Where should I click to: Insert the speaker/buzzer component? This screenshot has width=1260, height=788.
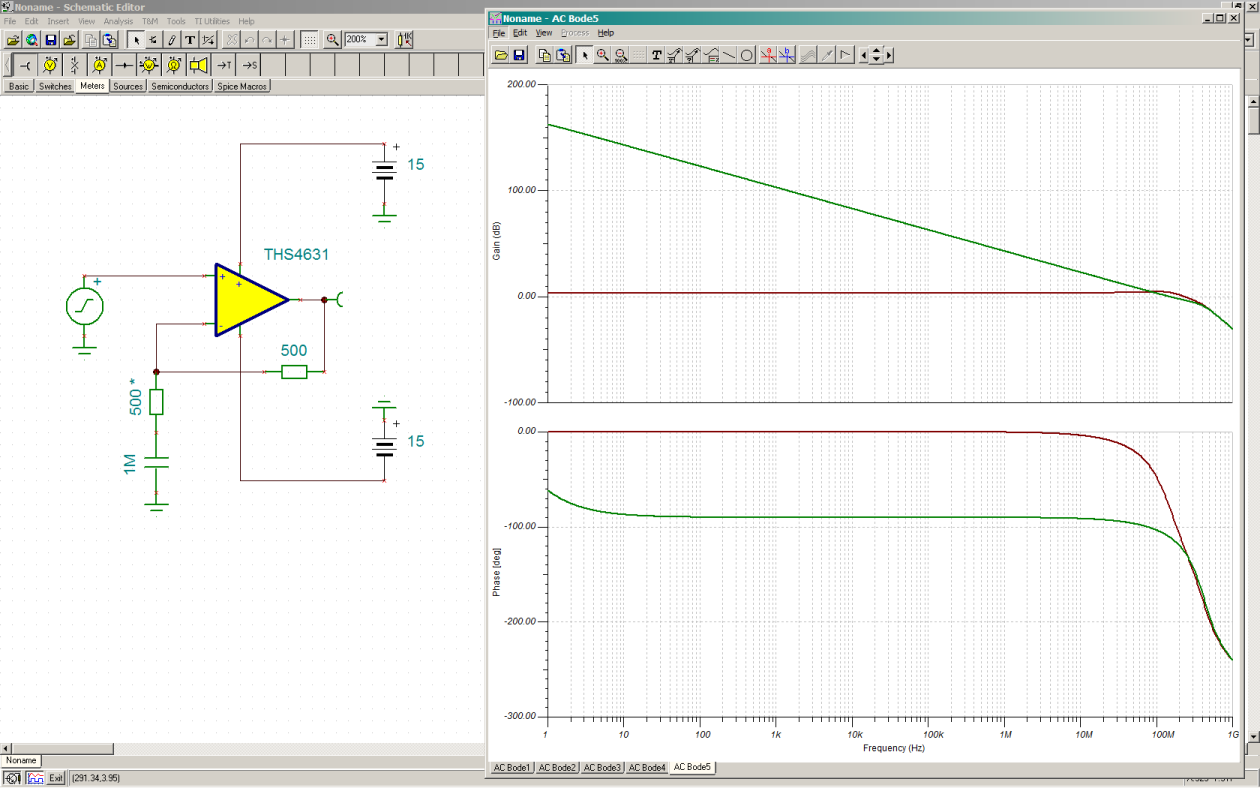[x=198, y=65]
